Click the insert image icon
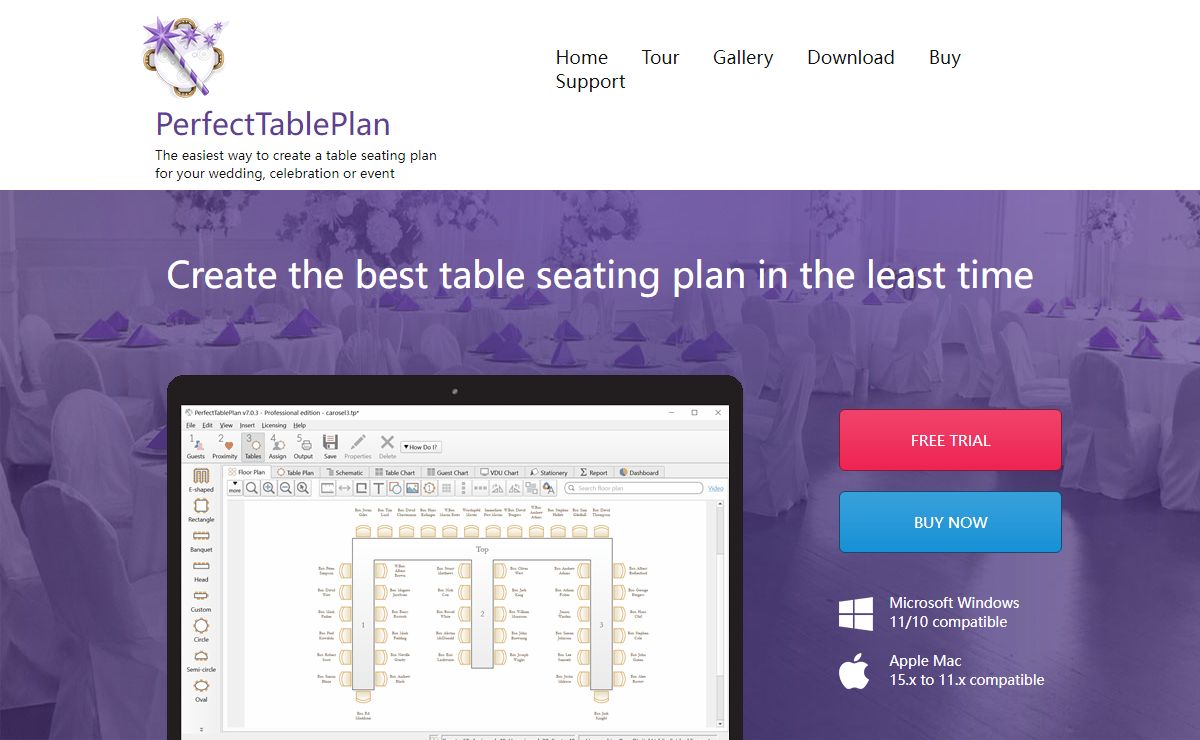Viewport: 1200px width, 740px height. (412, 488)
